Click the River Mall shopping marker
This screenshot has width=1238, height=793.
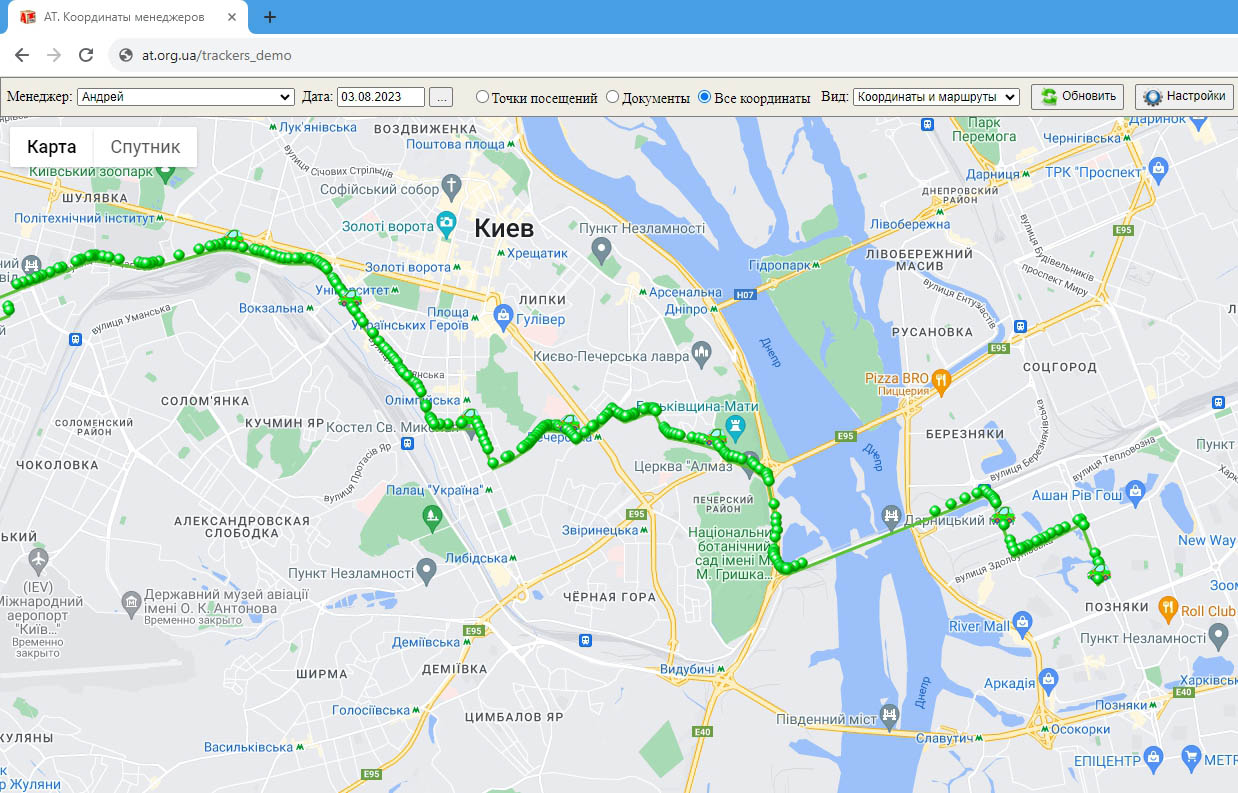click(1022, 622)
